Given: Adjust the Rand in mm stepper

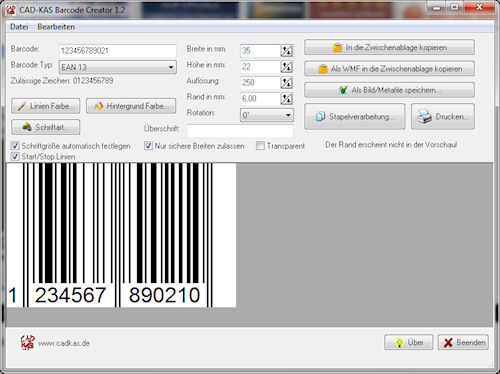Looking at the screenshot, I should pos(287,99).
